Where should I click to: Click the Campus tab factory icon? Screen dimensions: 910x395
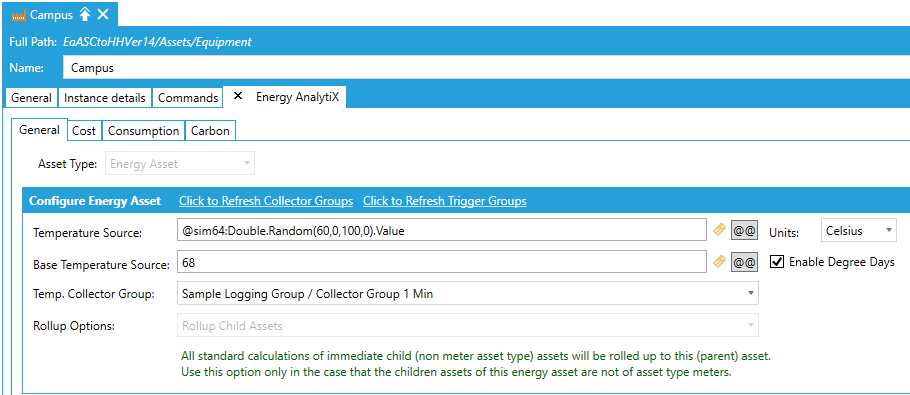click(19, 15)
